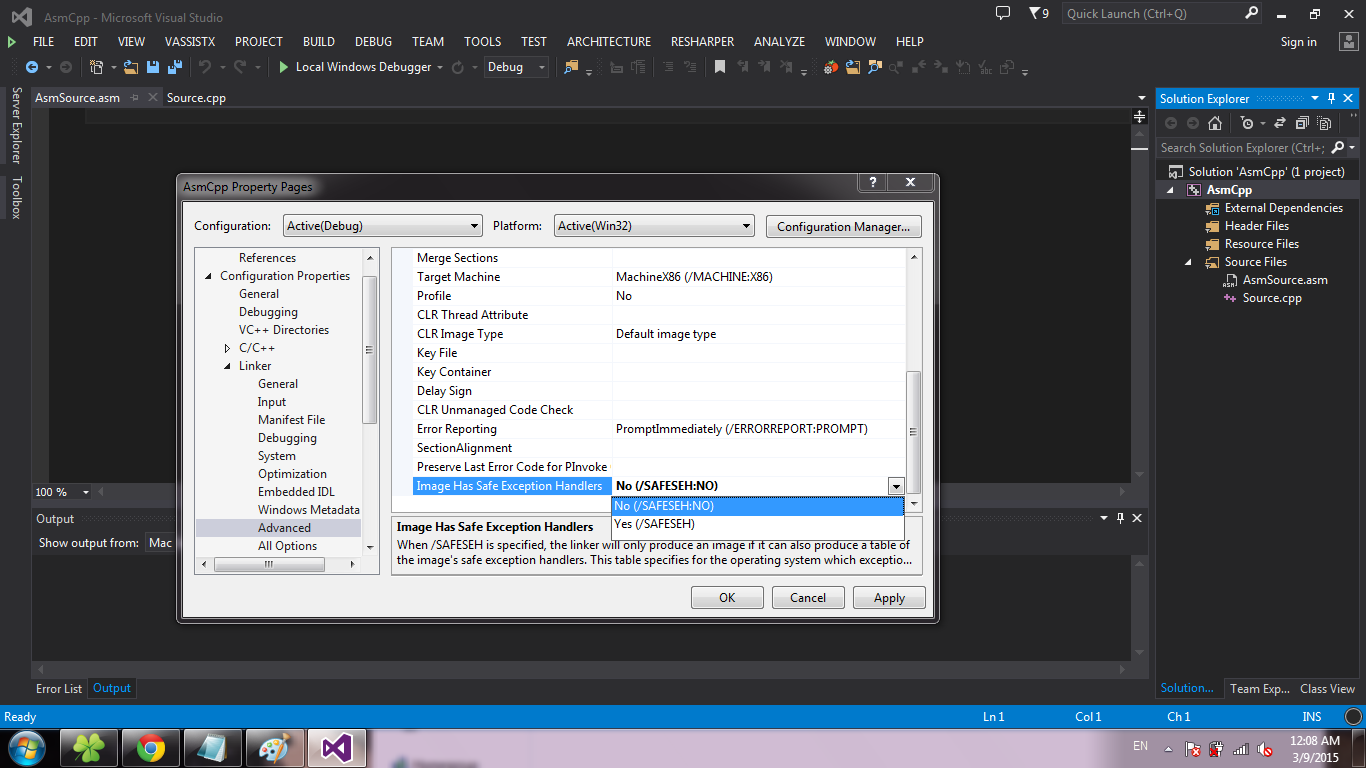
Task: Toggle a bookmark with the bookmark icon
Action: point(720,67)
